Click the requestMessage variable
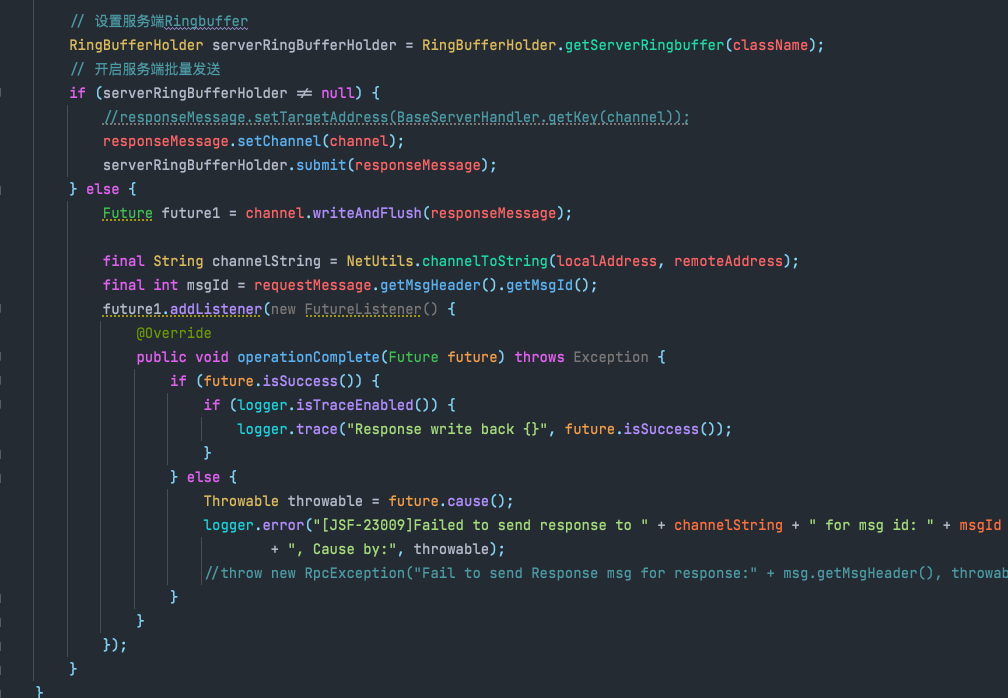 [312, 285]
